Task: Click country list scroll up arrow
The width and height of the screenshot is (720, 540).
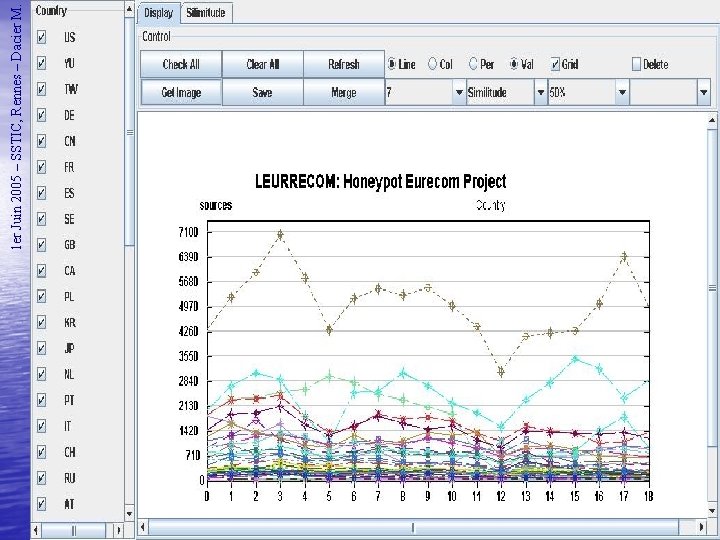Action: 129,9
